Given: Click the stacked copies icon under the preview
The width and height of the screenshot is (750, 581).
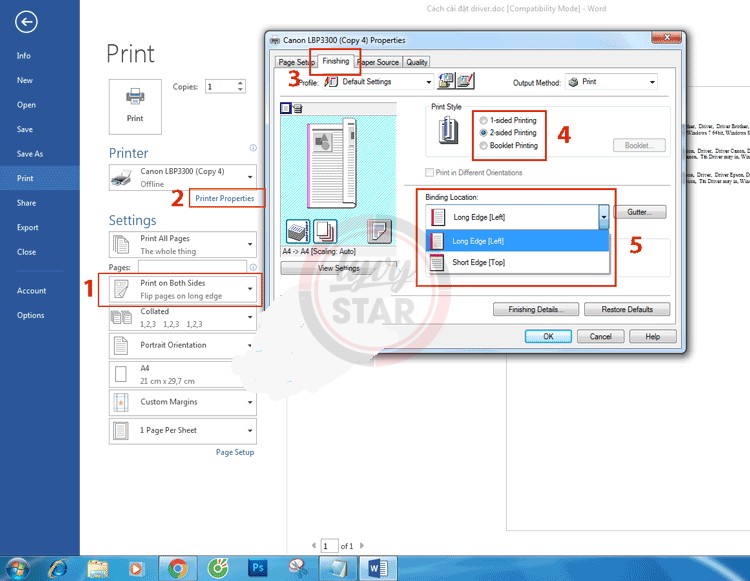Looking at the screenshot, I should coord(325,231).
